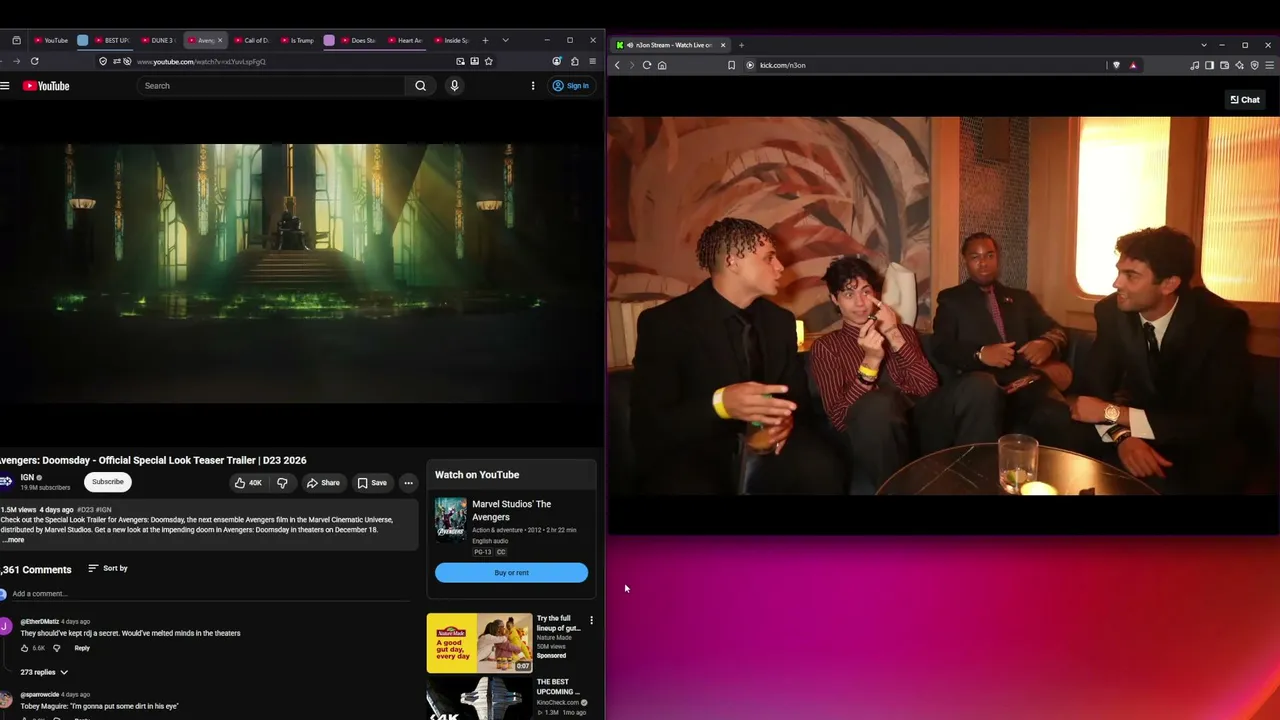Click the Buy or rent button
This screenshot has width=1280, height=720.
pyautogui.click(x=511, y=573)
